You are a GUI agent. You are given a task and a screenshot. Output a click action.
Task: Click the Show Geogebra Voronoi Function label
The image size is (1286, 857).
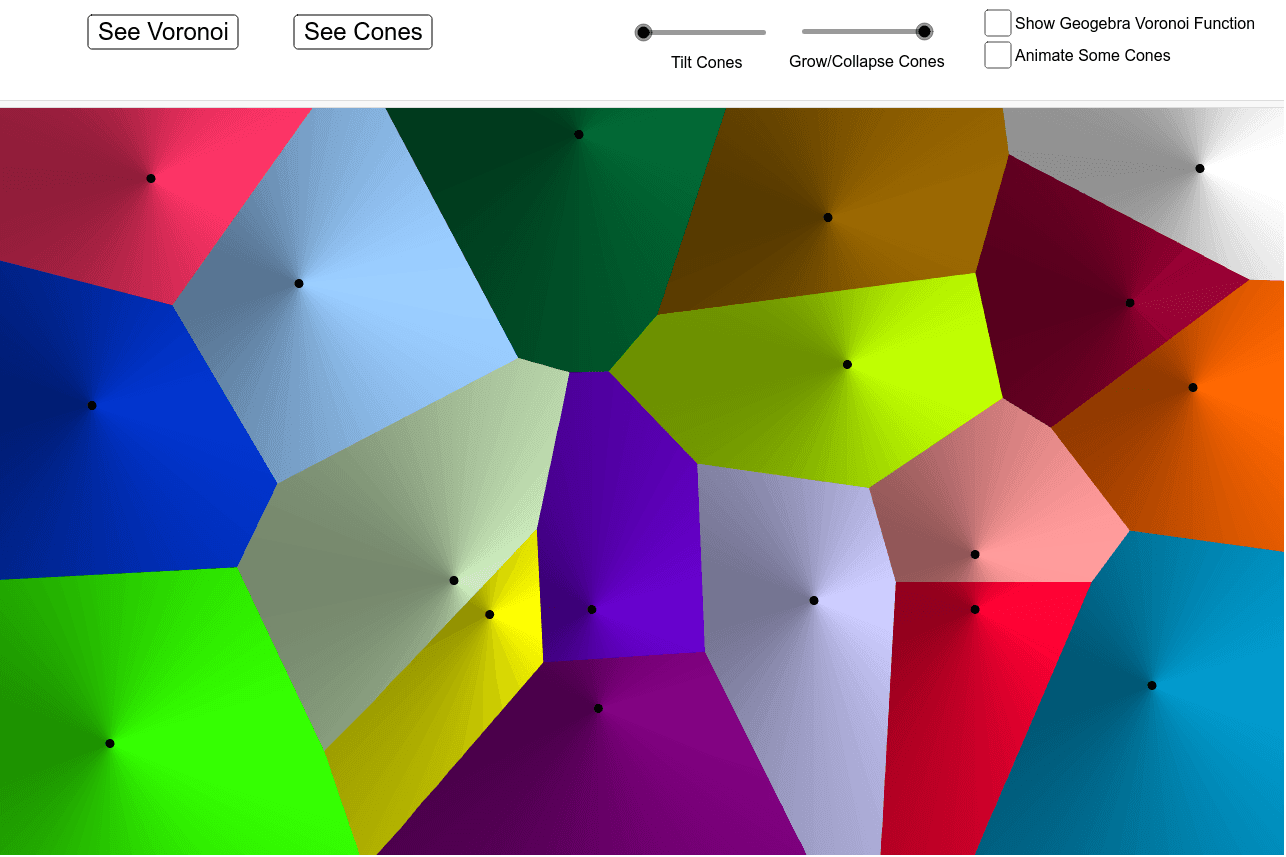[1135, 23]
